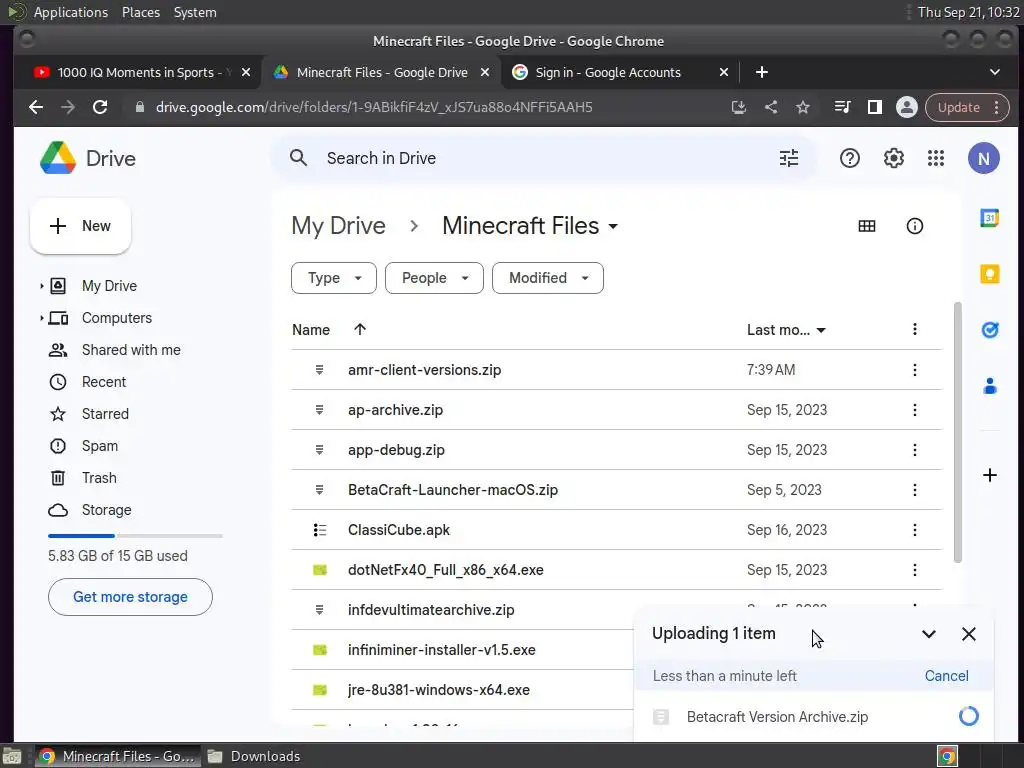Open more actions for BetaCraft-Launcher-macOS.zip
1024x768 pixels.
click(x=914, y=490)
